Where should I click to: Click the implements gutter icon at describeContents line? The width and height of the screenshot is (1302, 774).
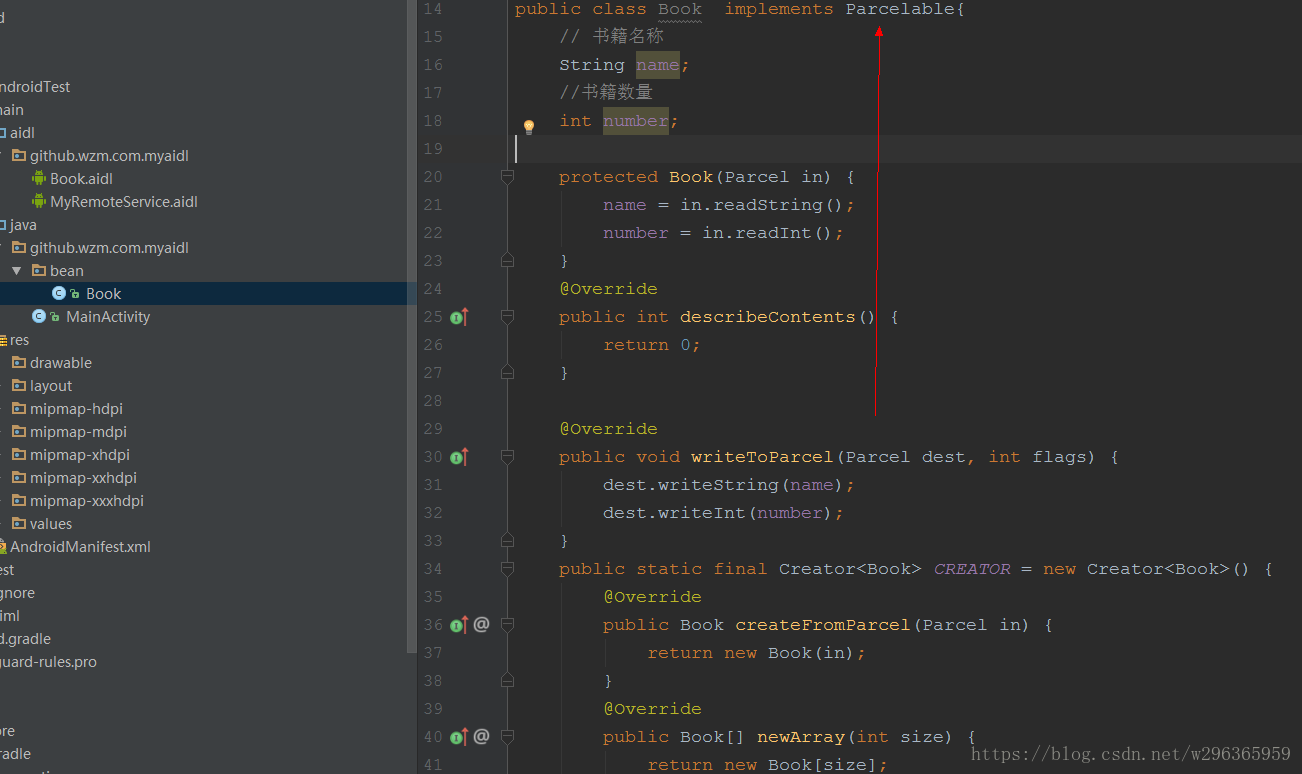[x=459, y=317]
